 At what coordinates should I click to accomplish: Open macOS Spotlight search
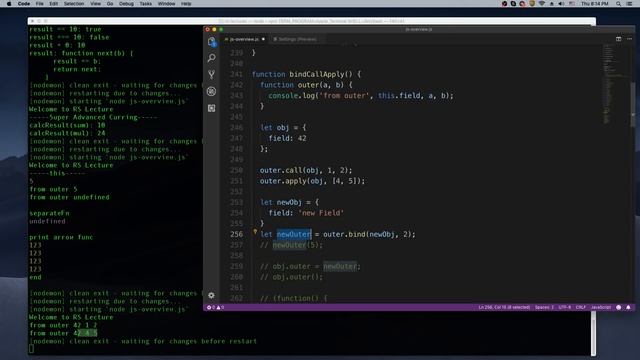tap(618, 4)
